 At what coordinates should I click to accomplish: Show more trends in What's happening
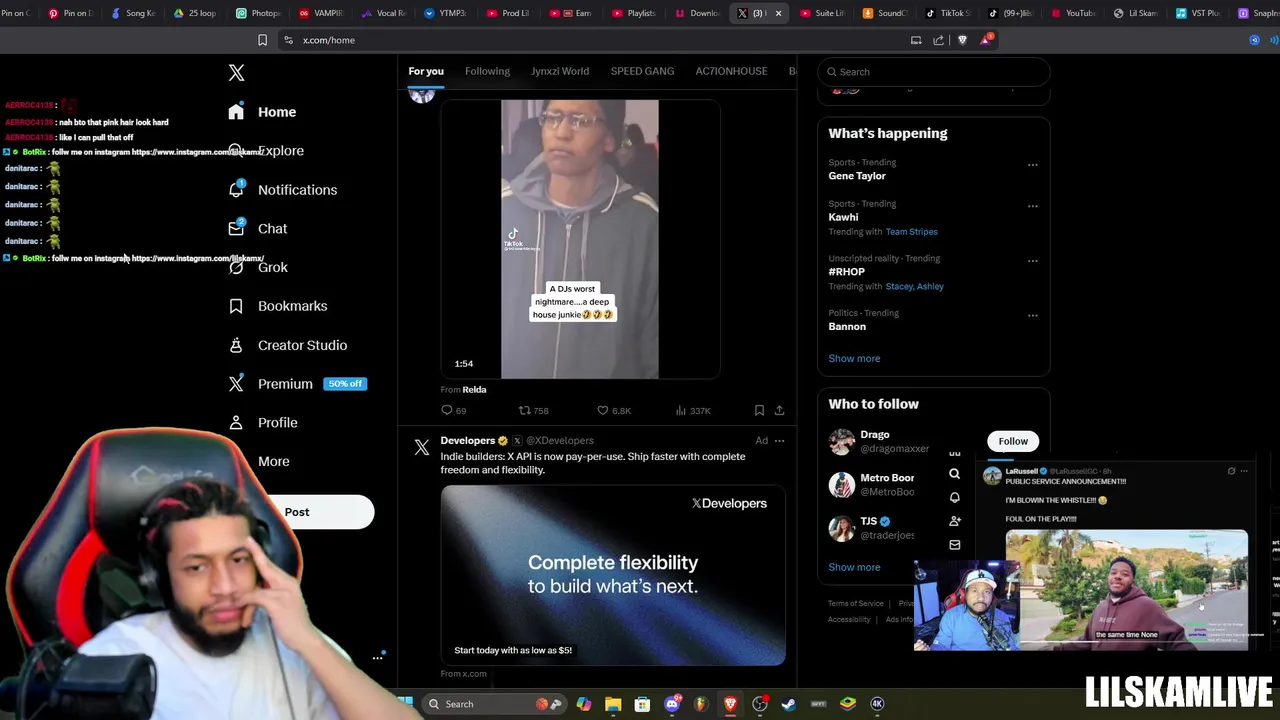pos(854,359)
